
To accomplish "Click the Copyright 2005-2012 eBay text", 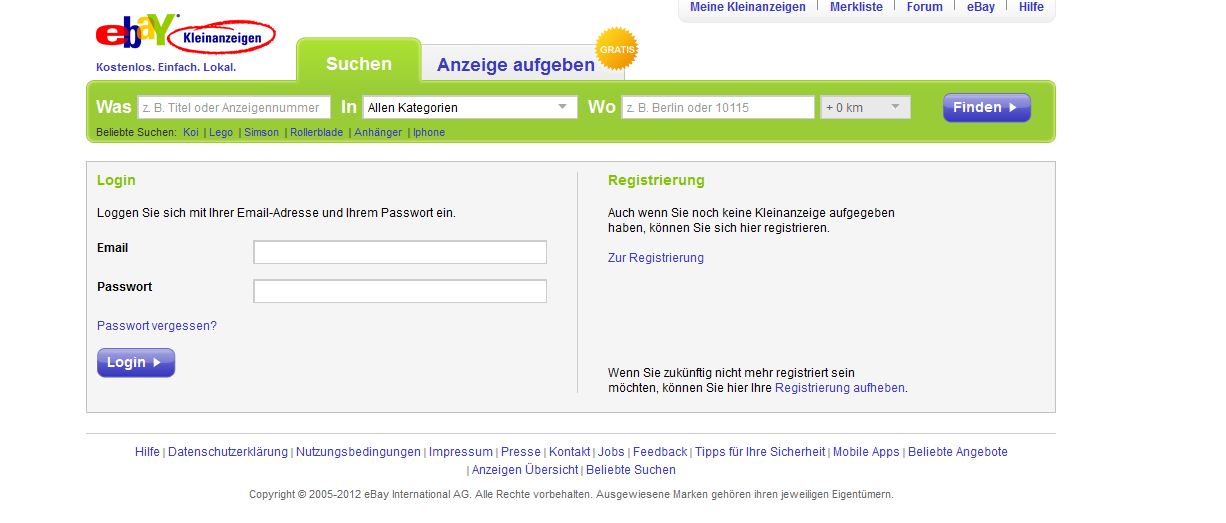I will 571,494.
